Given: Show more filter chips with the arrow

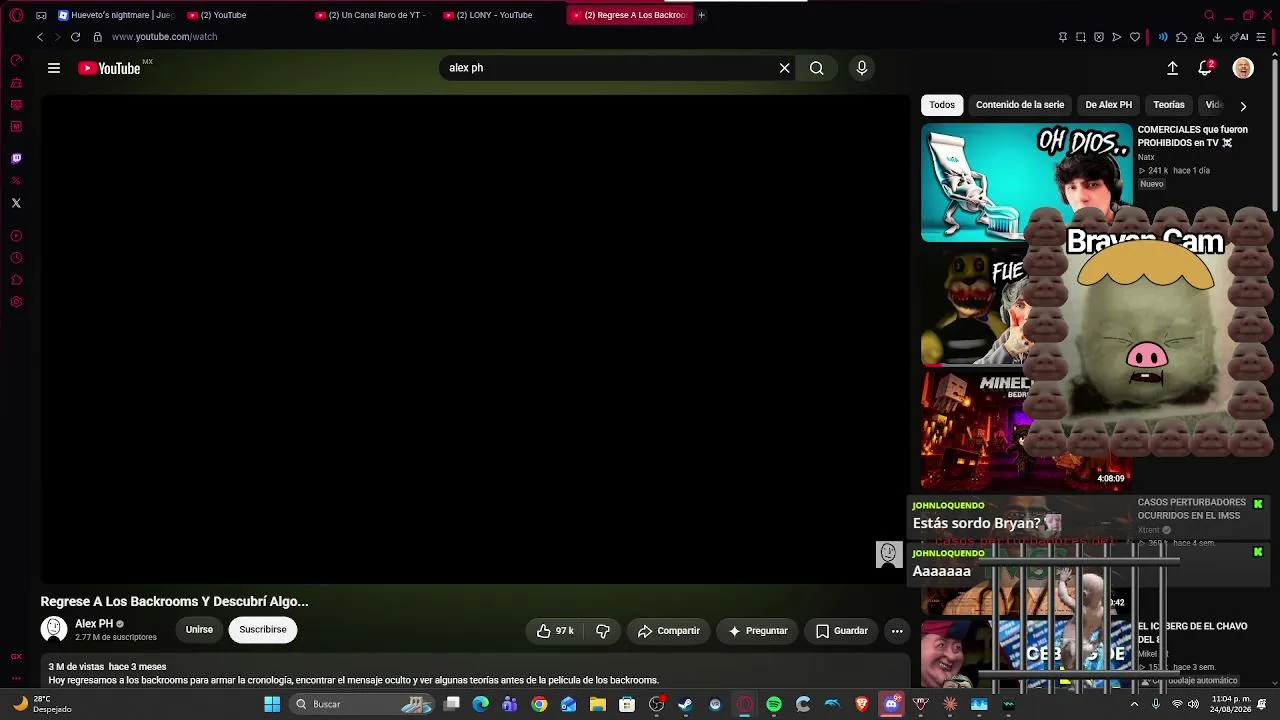Looking at the screenshot, I should tap(1243, 106).
